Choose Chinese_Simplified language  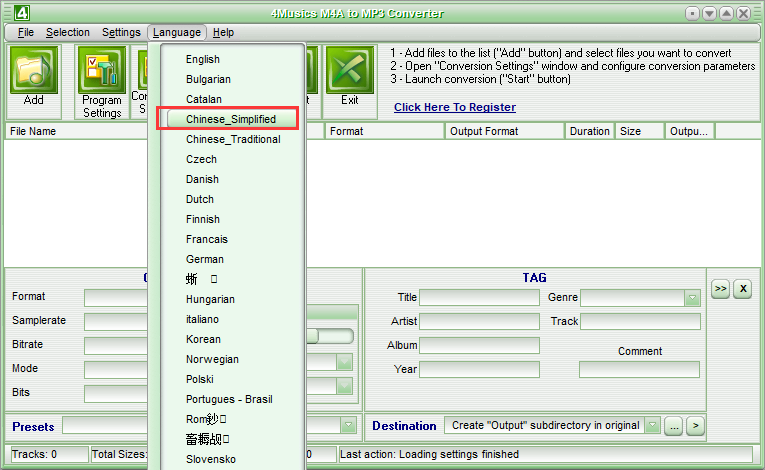231,119
